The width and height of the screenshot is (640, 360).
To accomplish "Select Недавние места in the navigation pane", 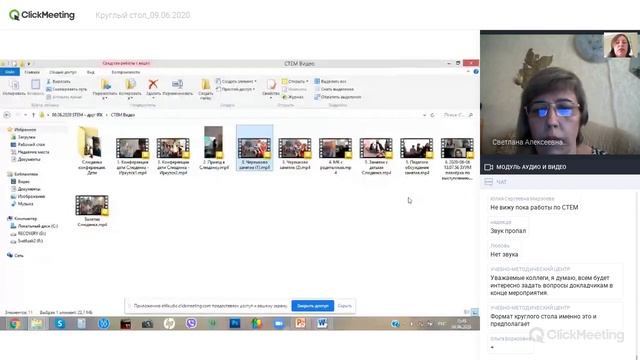I will pyautogui.click(x=30, y=152).
